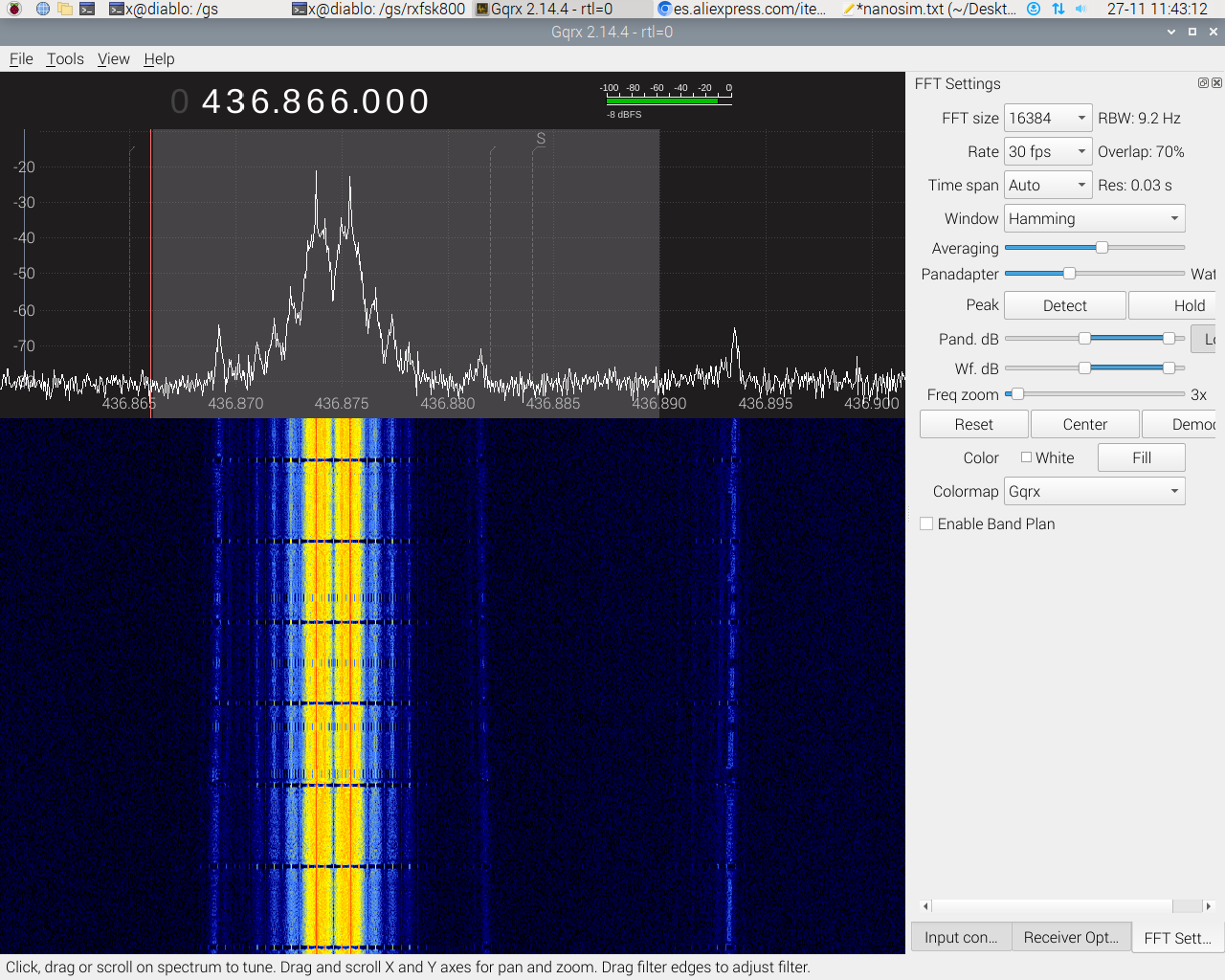The width and height of the screenshot is (1225, 980).
Task: Launch terminal from the taskbar launcher
Action: tap(87, 9)
